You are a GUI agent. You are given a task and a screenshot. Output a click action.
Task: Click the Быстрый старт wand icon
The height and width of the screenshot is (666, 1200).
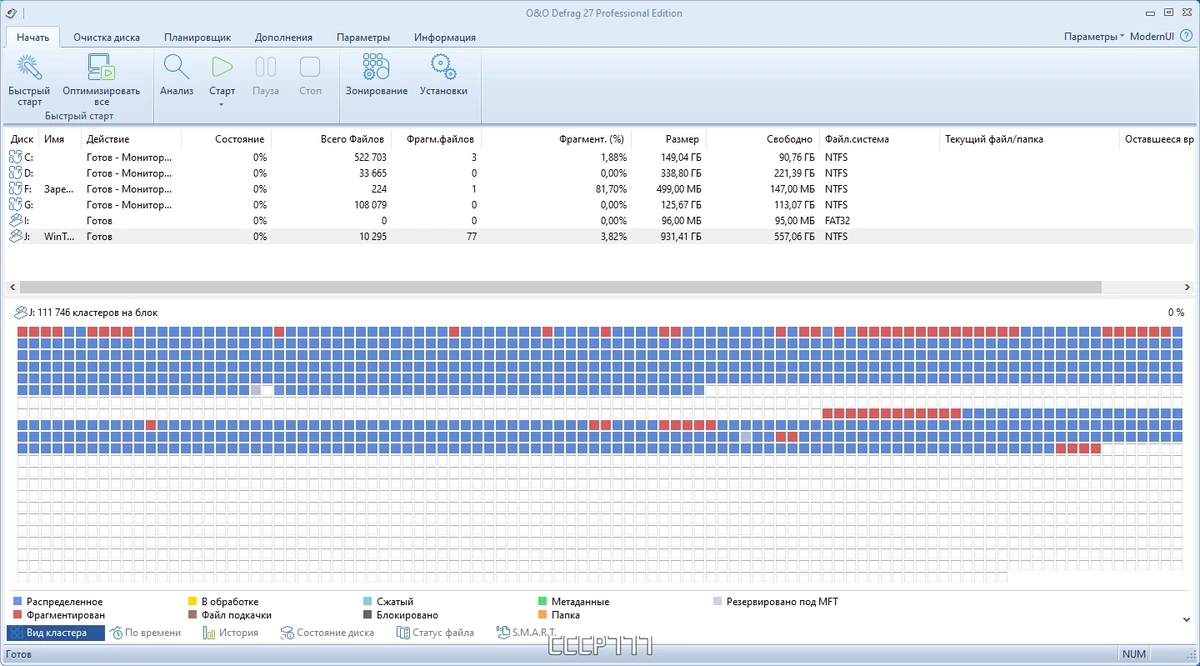pyautogui.click(x=30, y=67)
